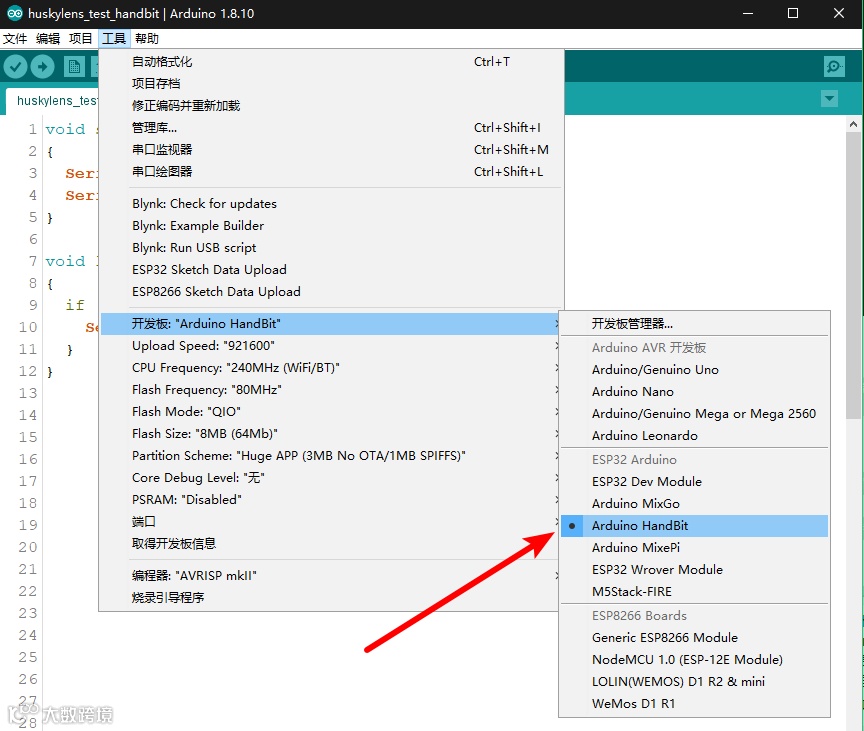Click the editor vertical scrollbar thumb
864x731 pixels.
[853, 275]
